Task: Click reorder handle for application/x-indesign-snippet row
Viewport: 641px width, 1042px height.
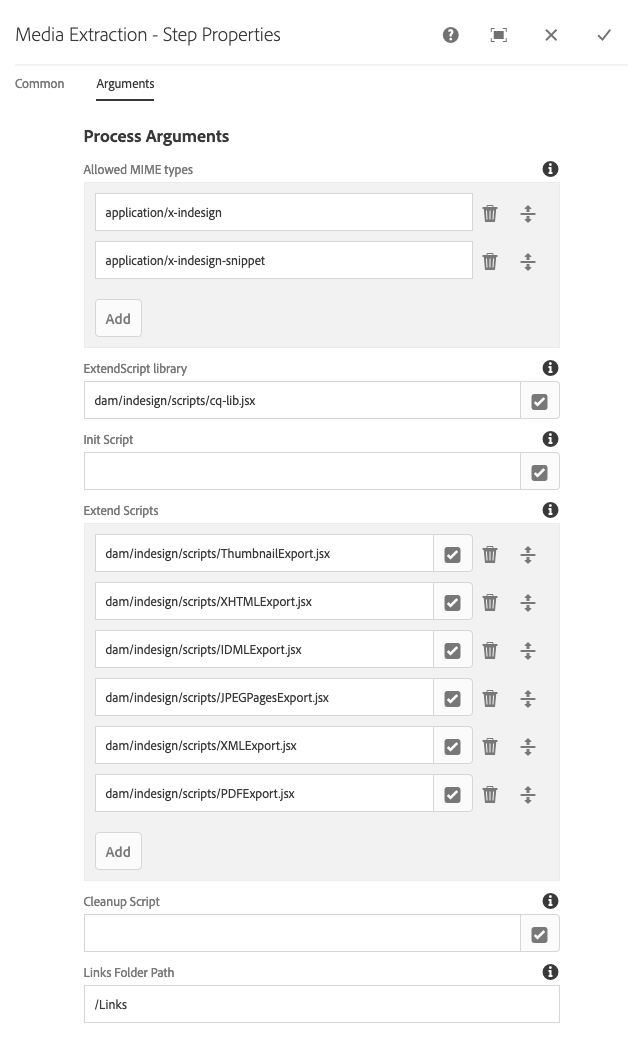Action: pos(528,262)
